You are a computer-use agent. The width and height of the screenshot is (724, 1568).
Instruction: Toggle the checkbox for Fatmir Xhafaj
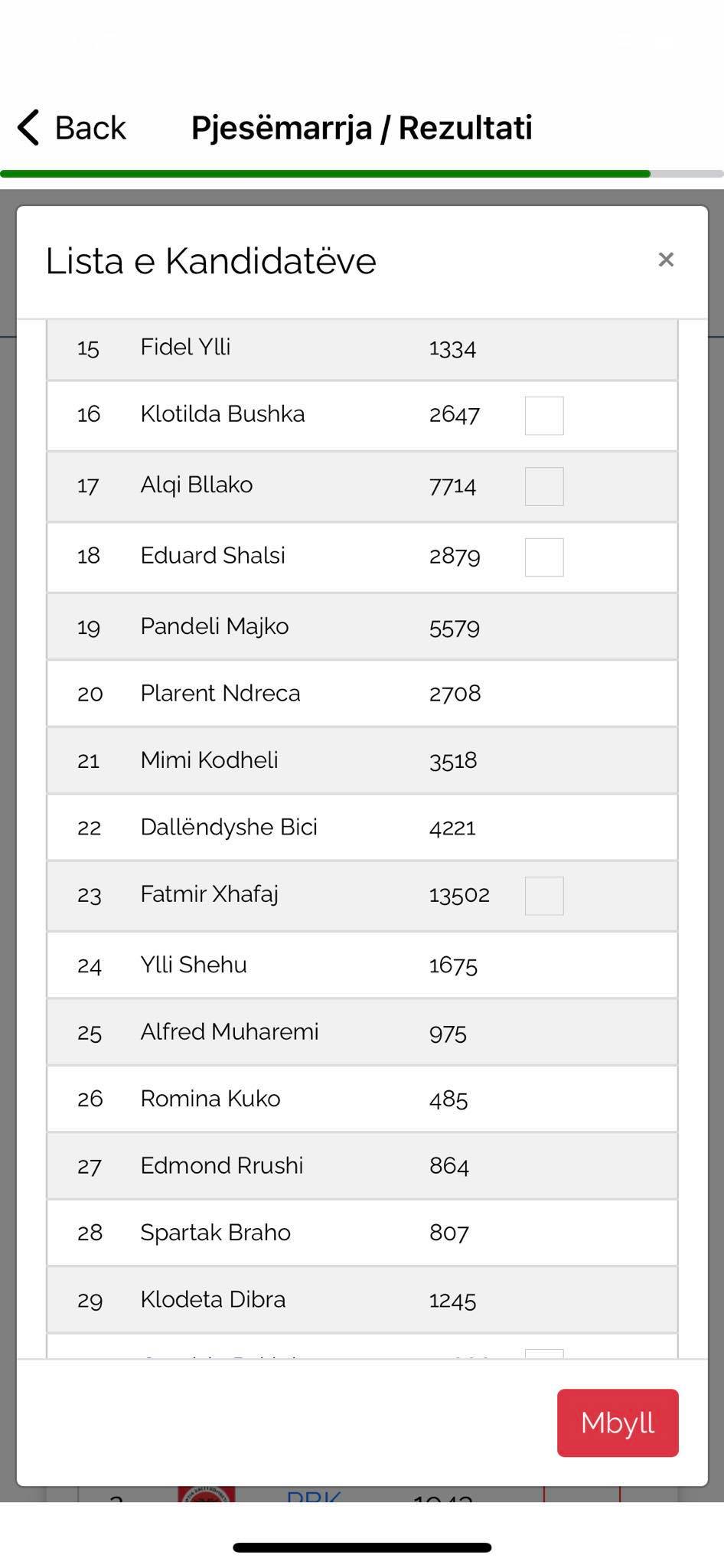point(544,896)
